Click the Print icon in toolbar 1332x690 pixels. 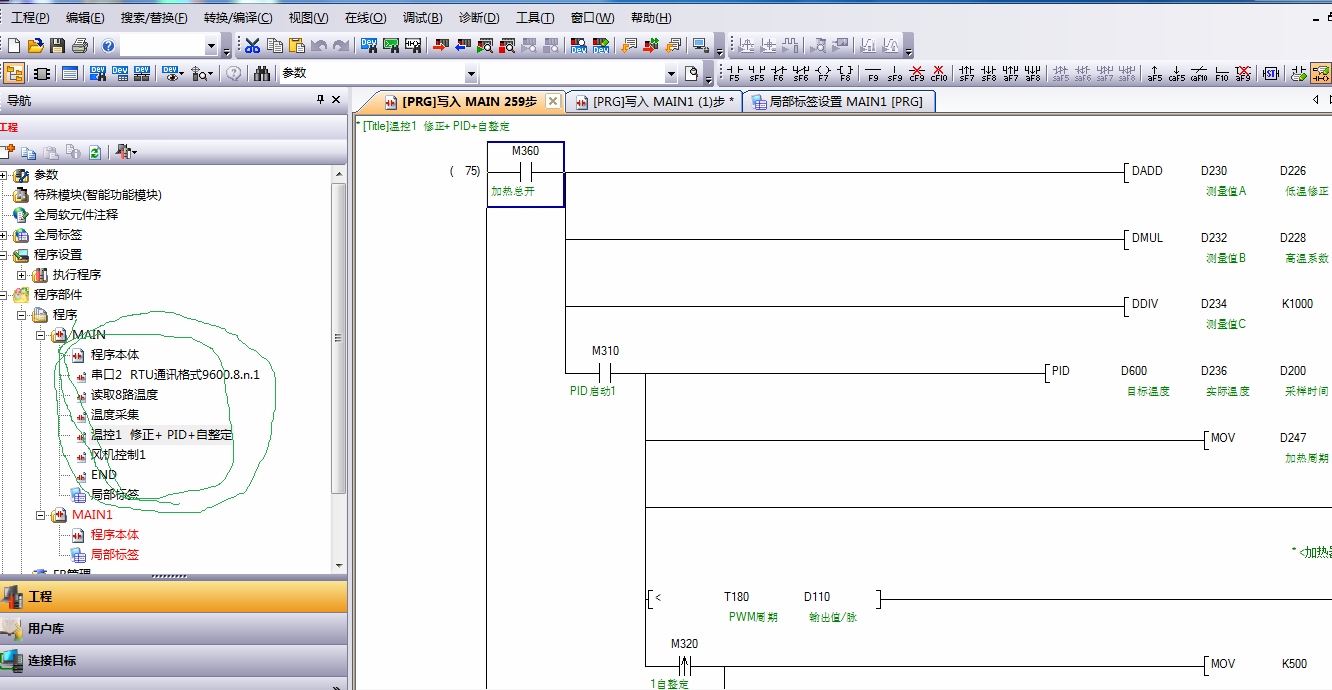pyautogui.click(x=80, y=46)
